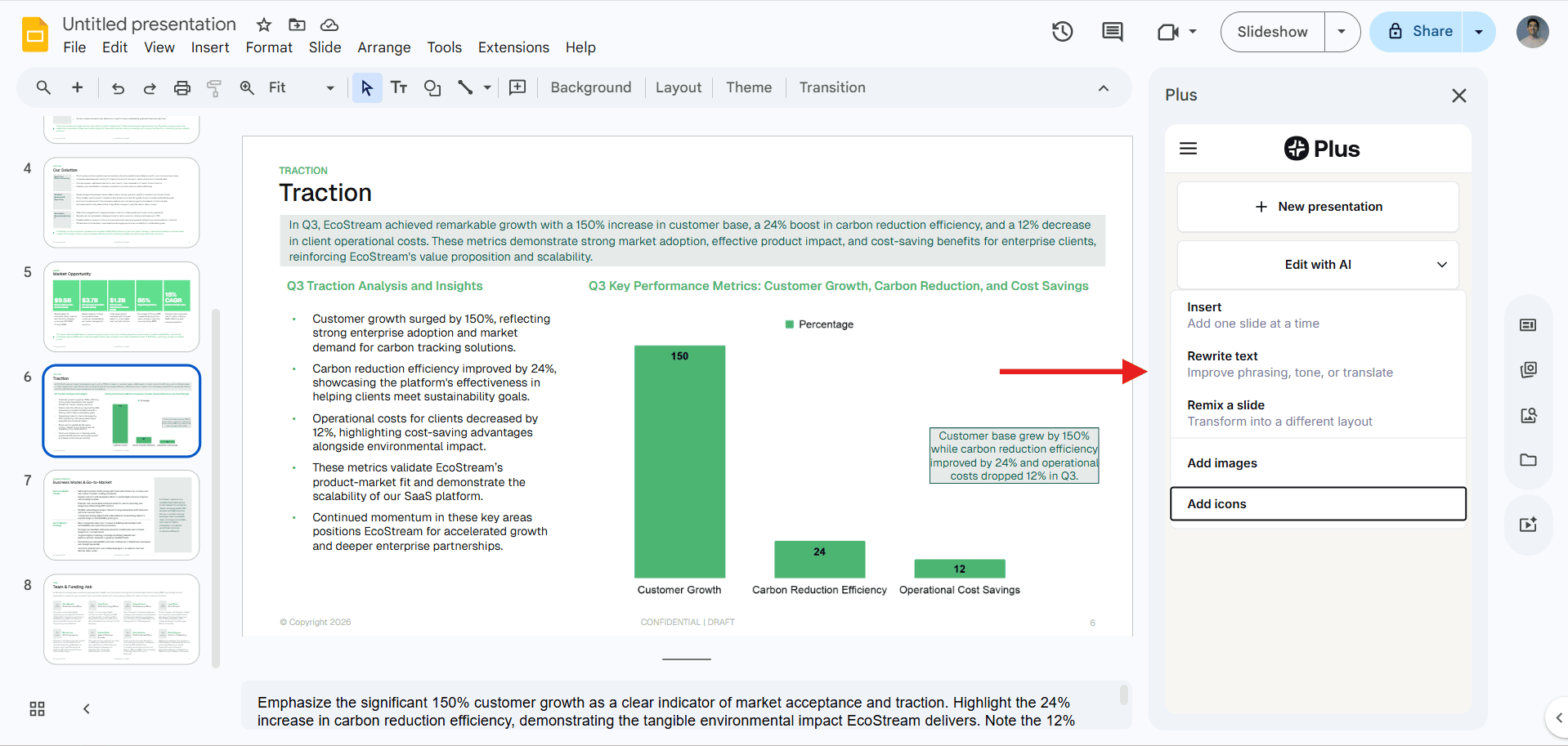Open the folder icon in side rail
The width and height of the screenshot is (1568, 746).
coord(1528,460)
